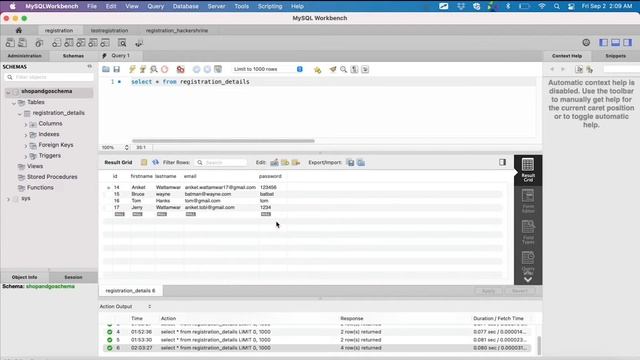640x360 pixels.
Task: Rollback transaction icon in query toolbar
Action: tap(207, 69)
